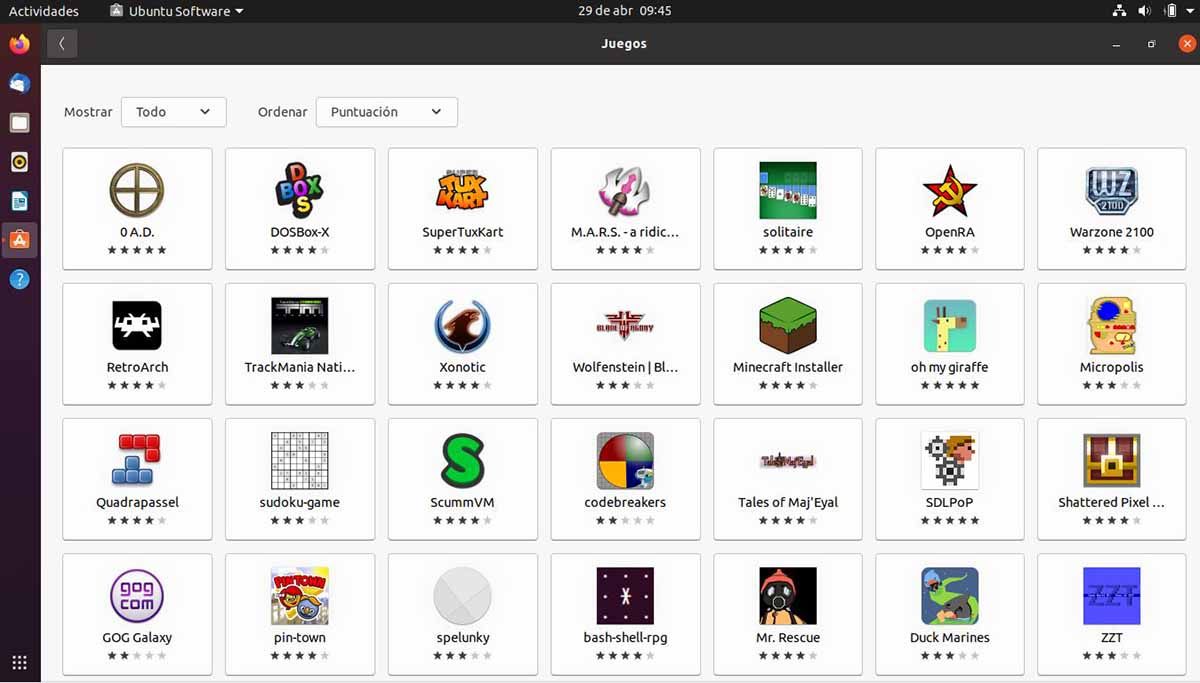This screenshot has width=1200, height=683.
Task: Open the Actividades overview
Action: point(44,11)
